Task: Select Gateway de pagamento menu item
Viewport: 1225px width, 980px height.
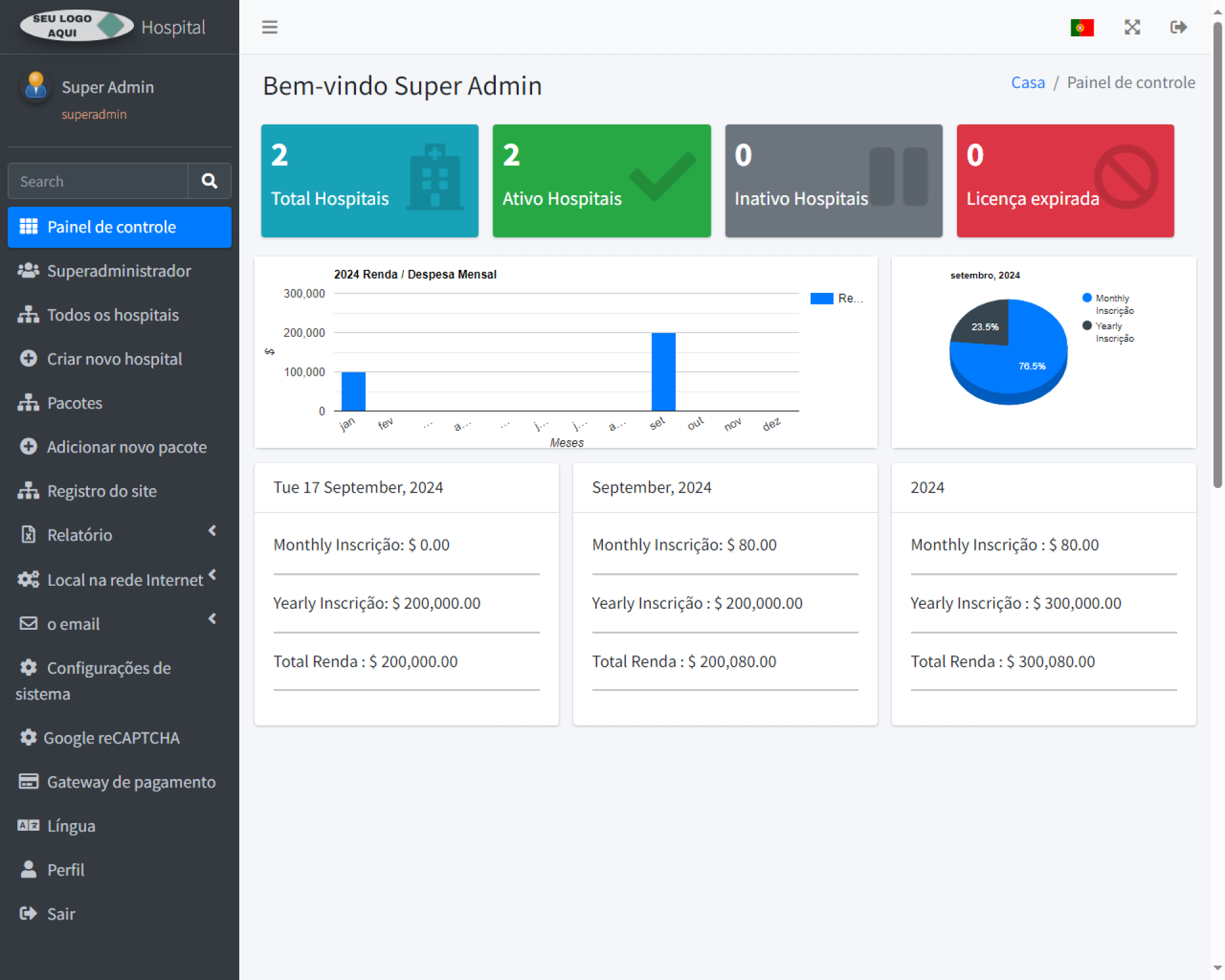Action: (x=131, y=782)
